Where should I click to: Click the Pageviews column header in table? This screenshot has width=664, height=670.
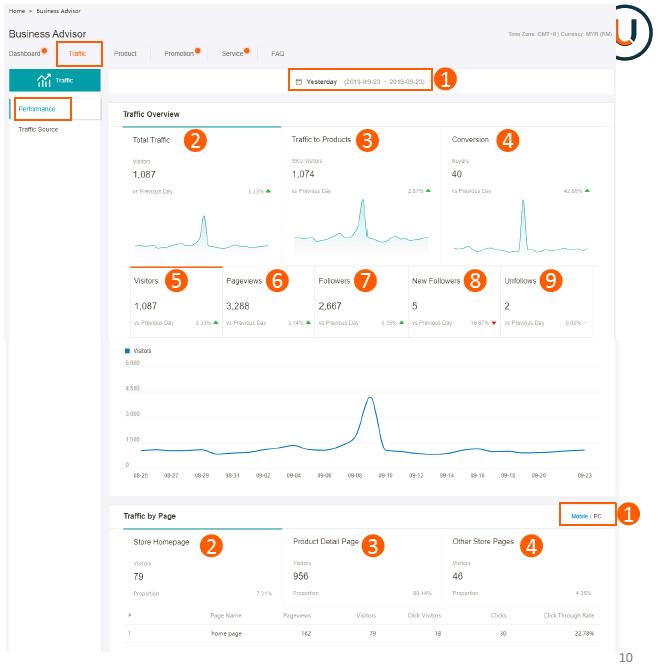coord(297,615)
